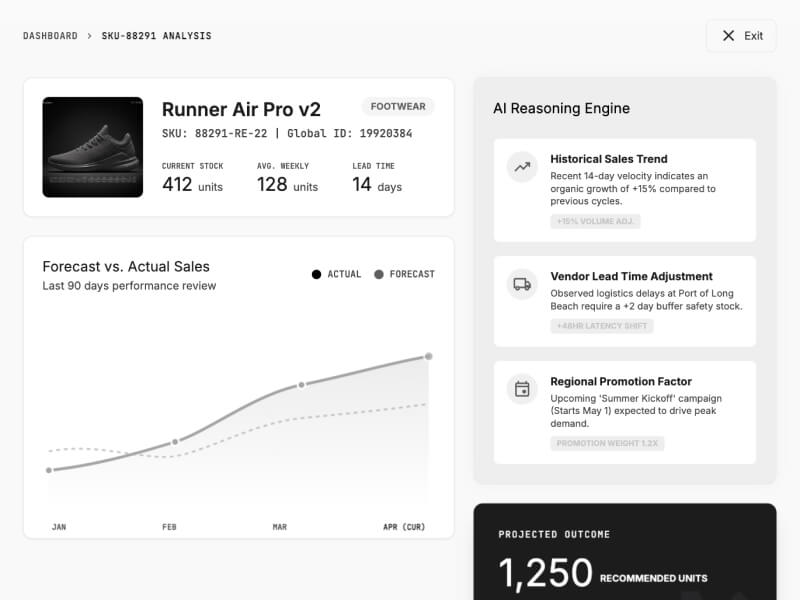The width and height of the screenshot is (800, 600).
Task: Click the Last 90 days performance review subtitle
Action: 129,286
